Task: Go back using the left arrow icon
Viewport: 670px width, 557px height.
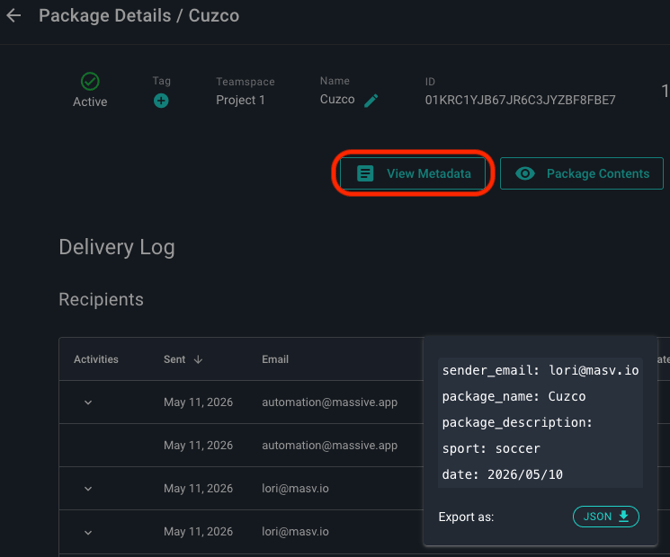Action: pos(14,16)
